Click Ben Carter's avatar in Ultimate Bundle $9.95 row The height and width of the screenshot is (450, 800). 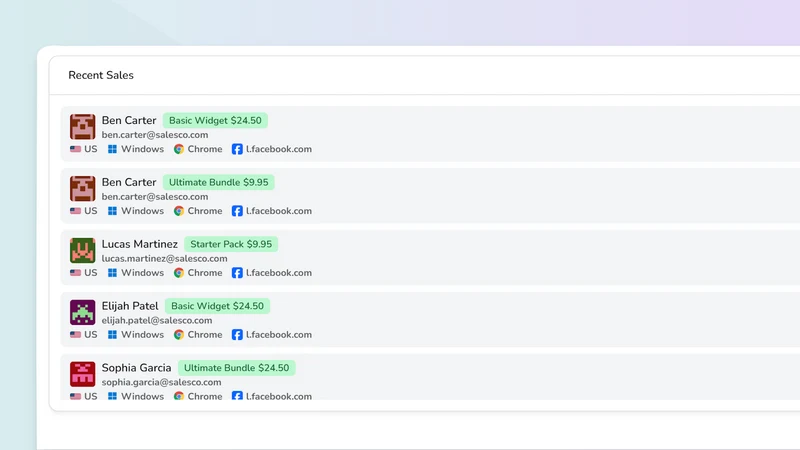[x=83, y=189]
